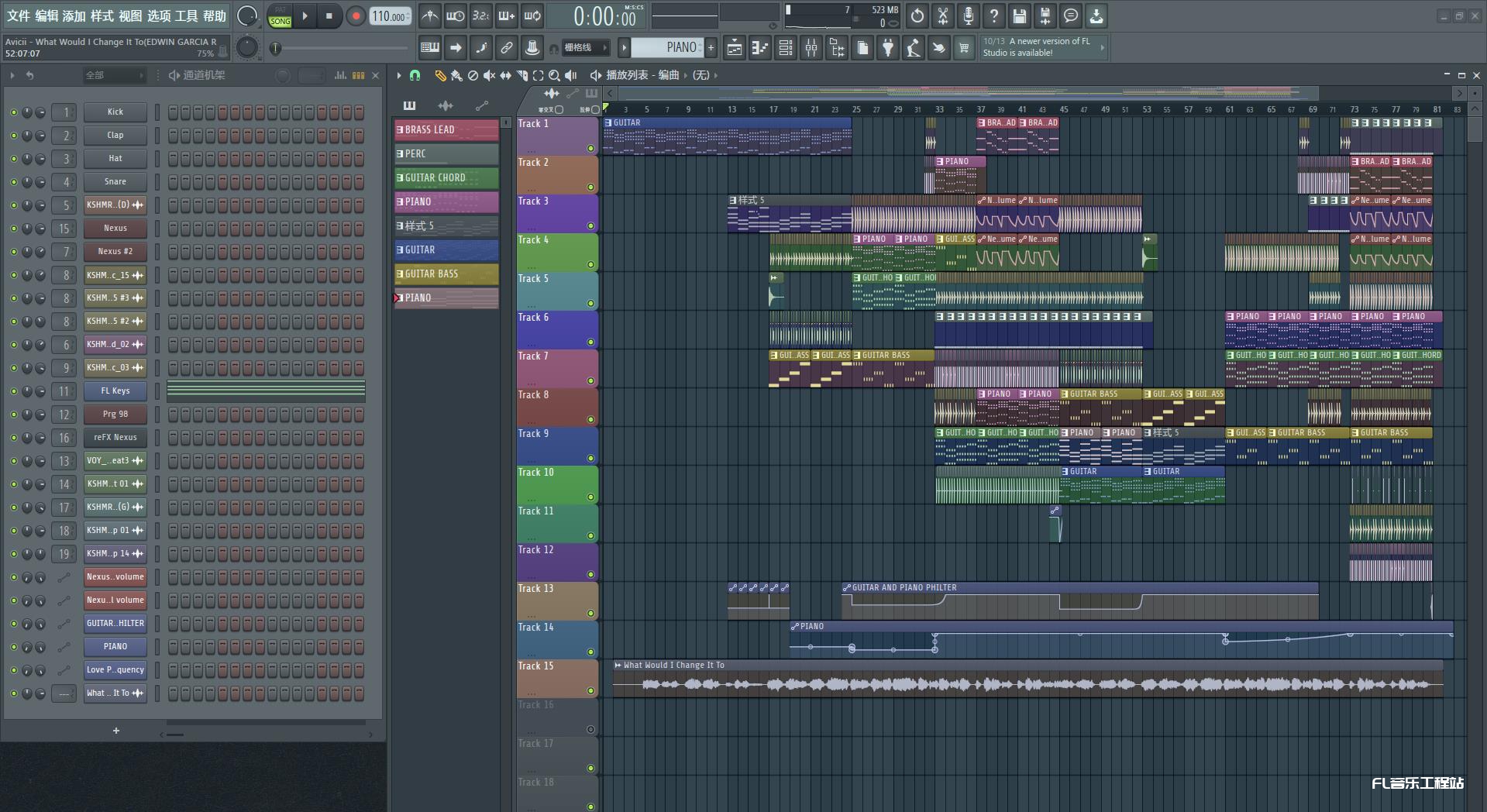This screenshot has width=1487, height=812.
Task: Open help with the question mark icon
Action: pos(994,15)
